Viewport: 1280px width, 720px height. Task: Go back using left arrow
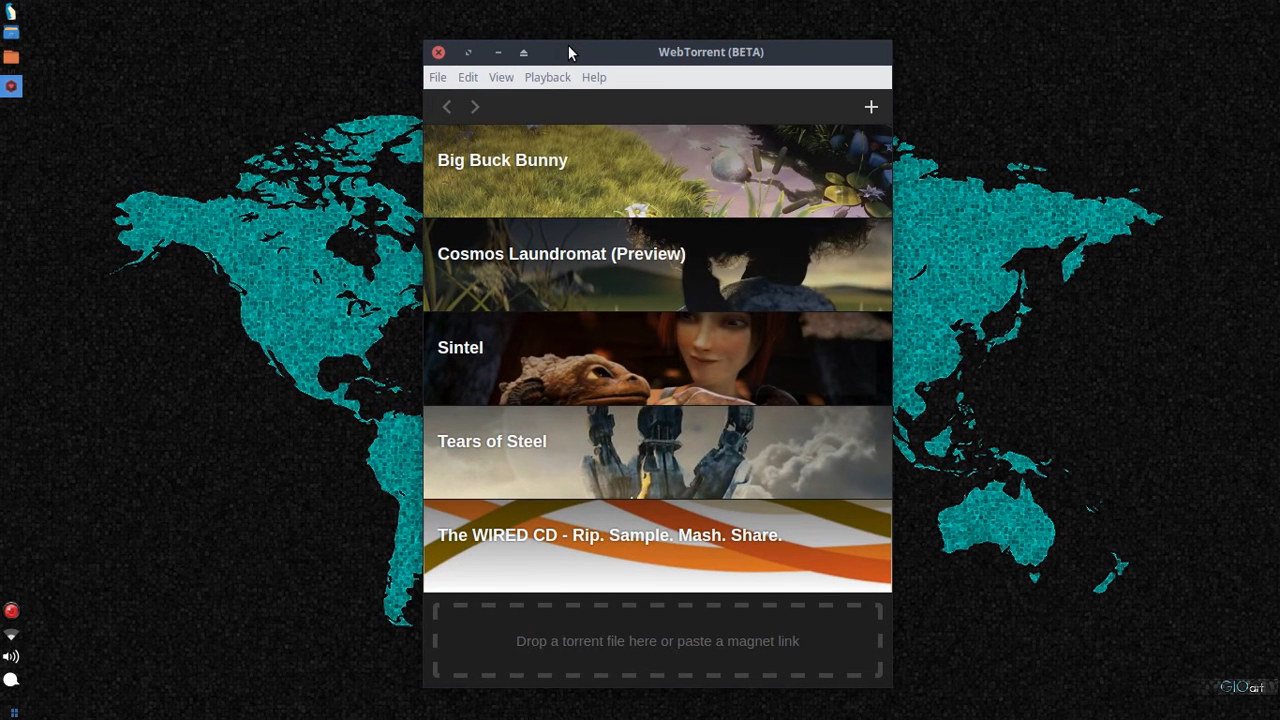(447, 107)
